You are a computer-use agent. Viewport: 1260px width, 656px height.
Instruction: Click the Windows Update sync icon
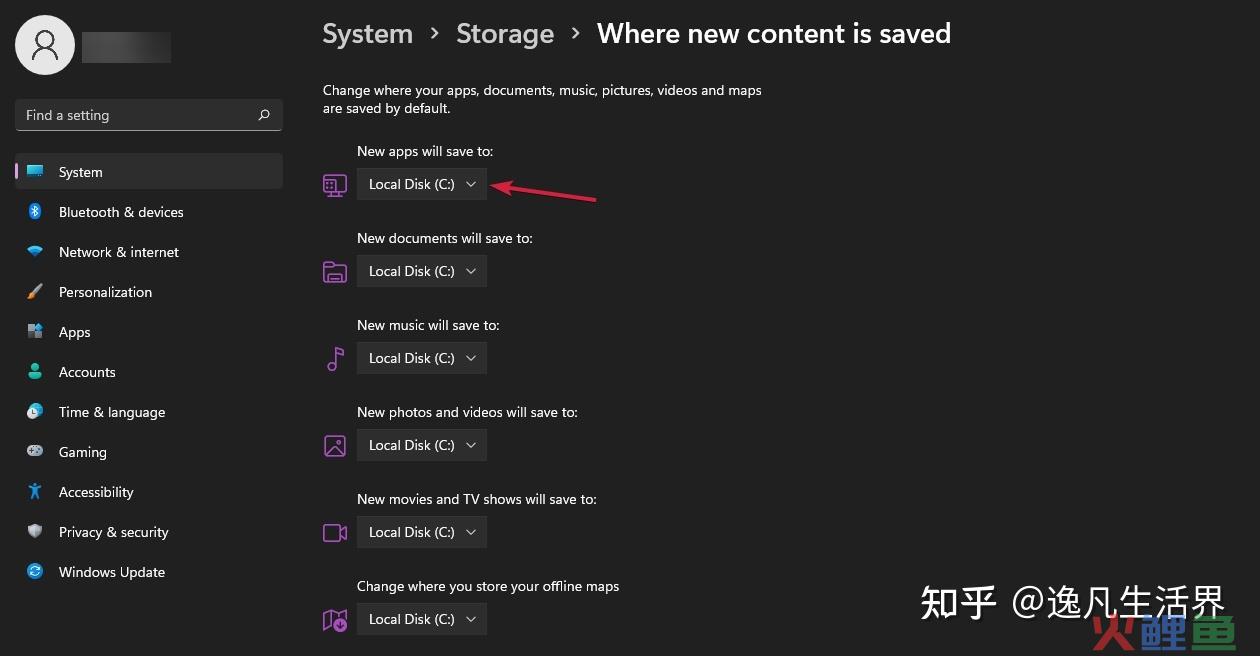tap(35, 572)
